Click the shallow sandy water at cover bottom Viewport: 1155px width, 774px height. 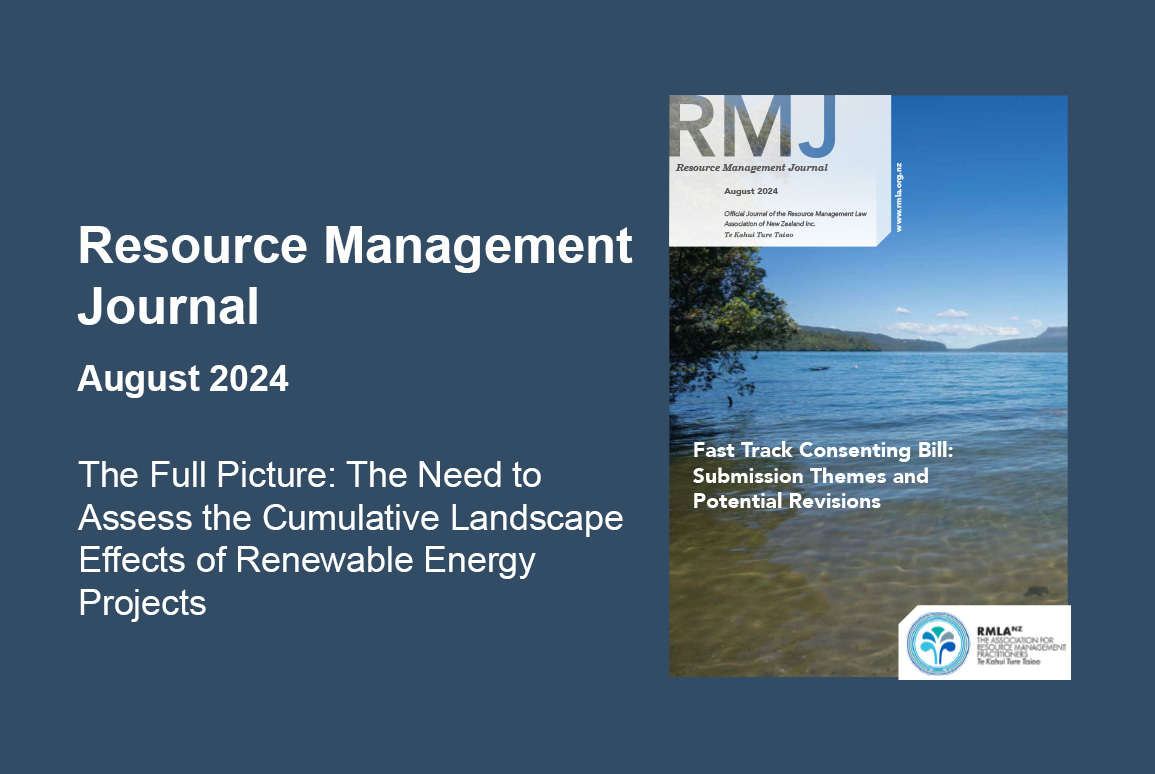[x=800, y=620]
